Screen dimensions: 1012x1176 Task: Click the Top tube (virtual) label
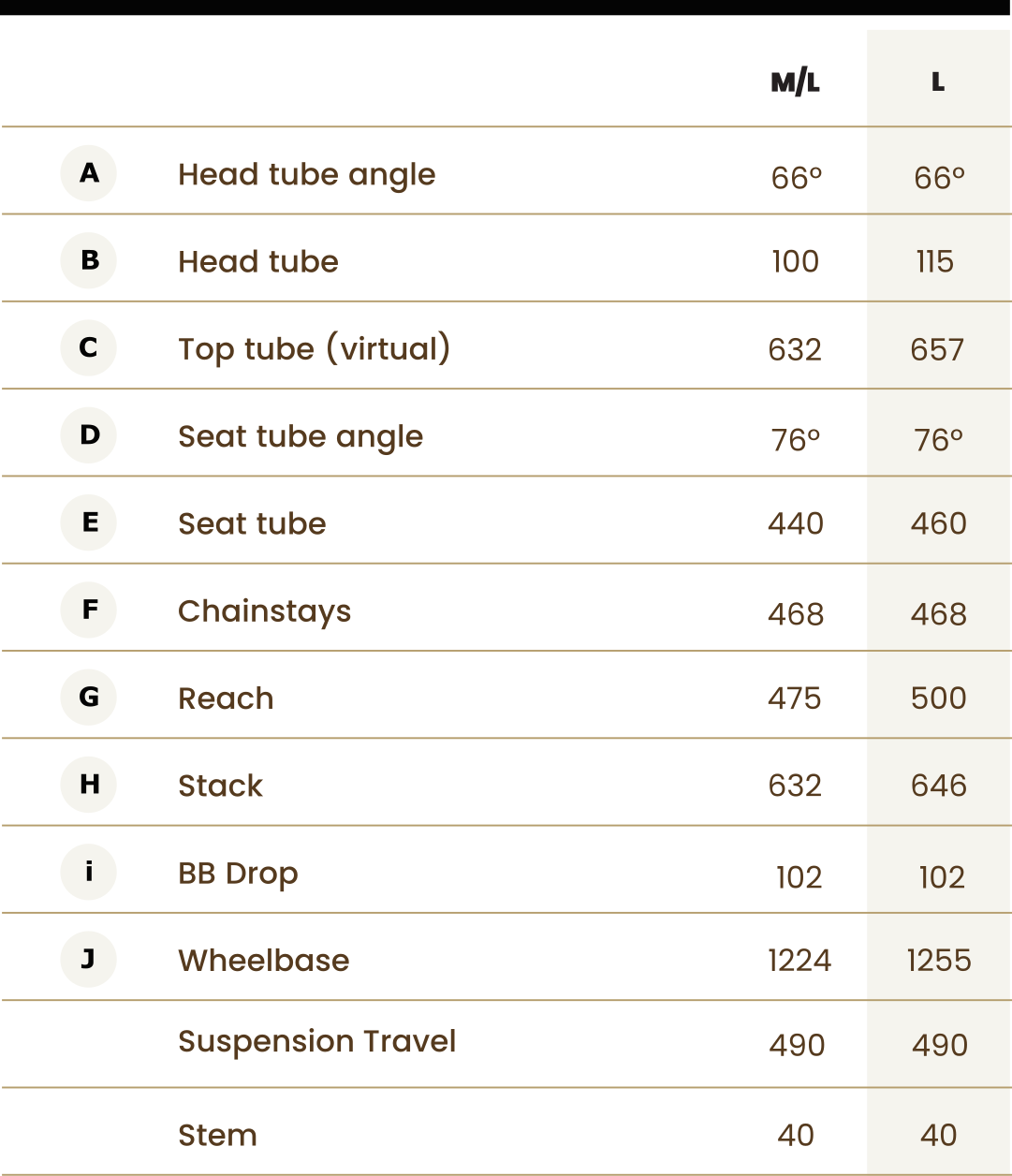315,348
